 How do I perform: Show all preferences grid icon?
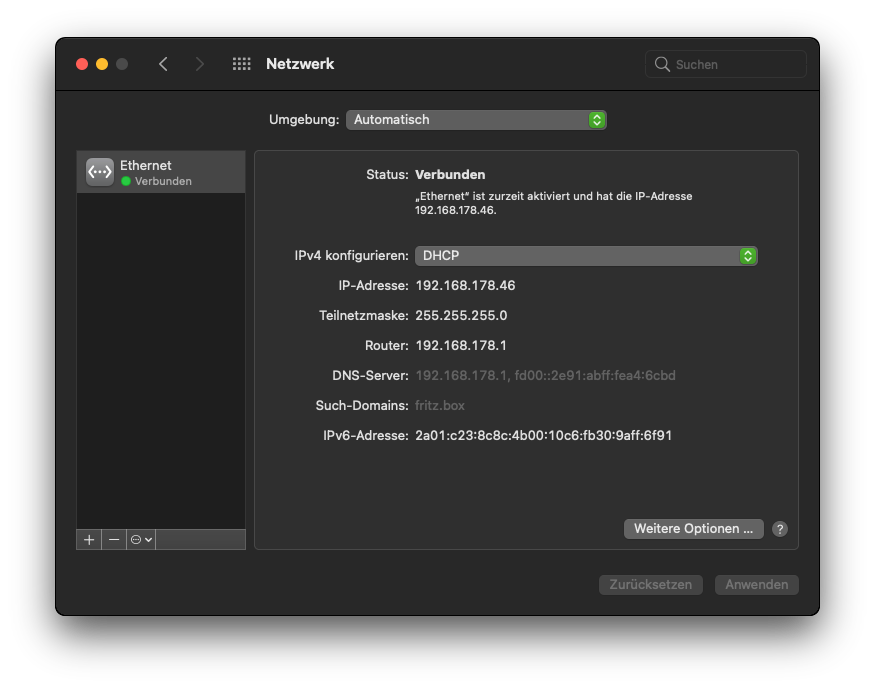point(241,64)
